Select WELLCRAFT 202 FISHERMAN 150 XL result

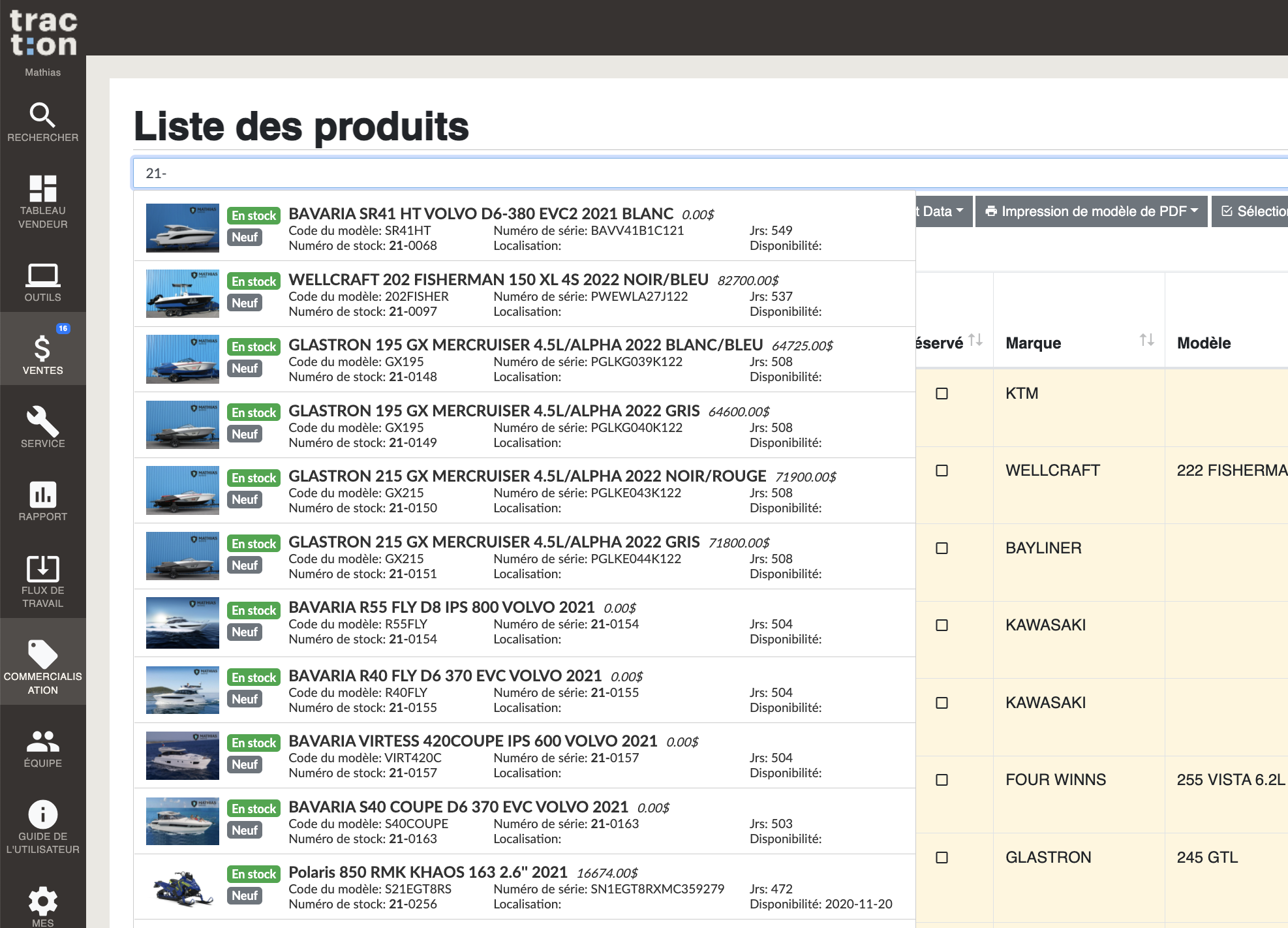pos(525,294)
